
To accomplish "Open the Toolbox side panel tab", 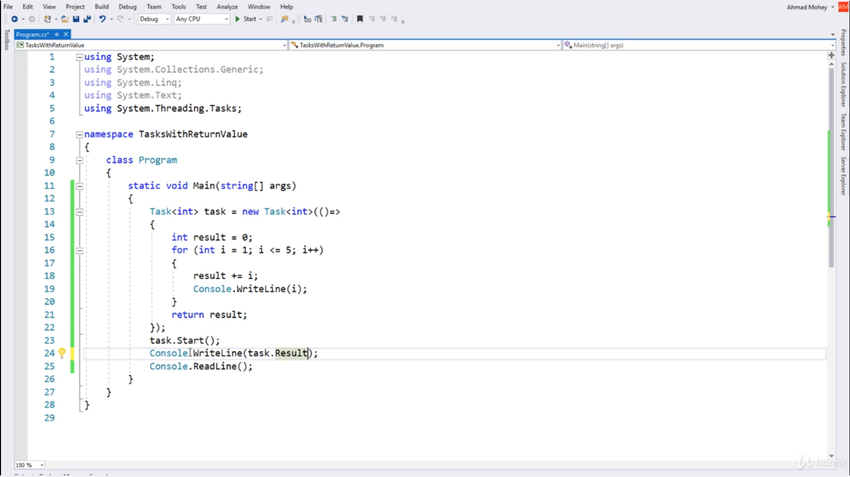I will click(x=7, y=39).
